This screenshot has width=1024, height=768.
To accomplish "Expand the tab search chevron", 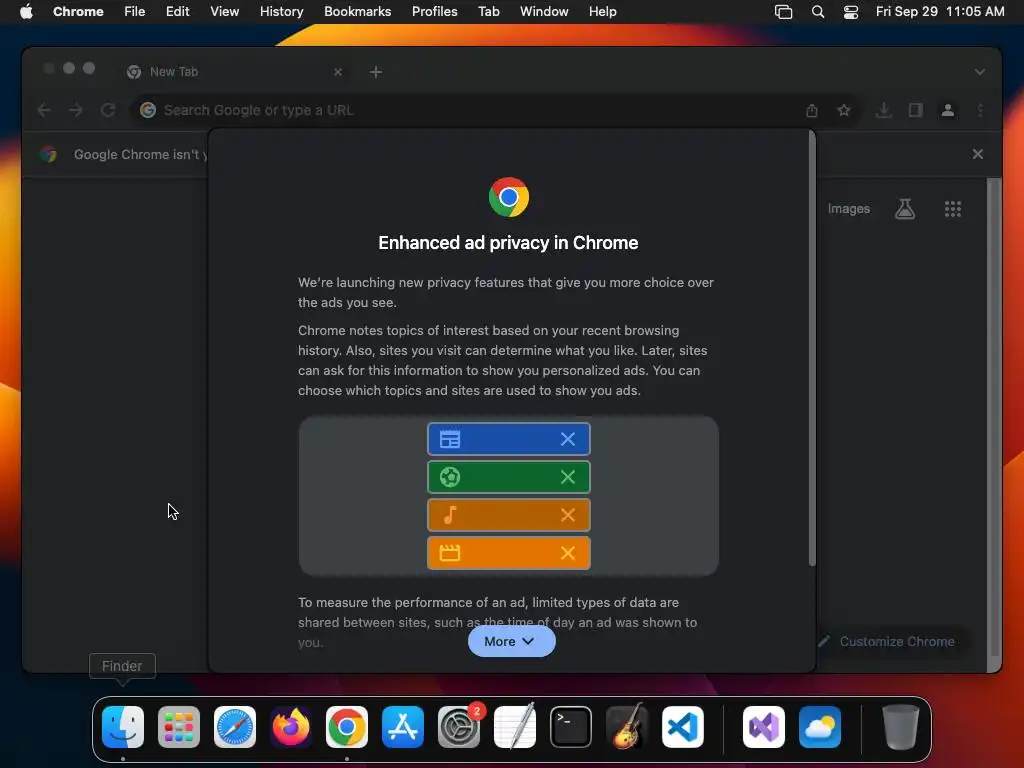I will [x=980, y=72].
